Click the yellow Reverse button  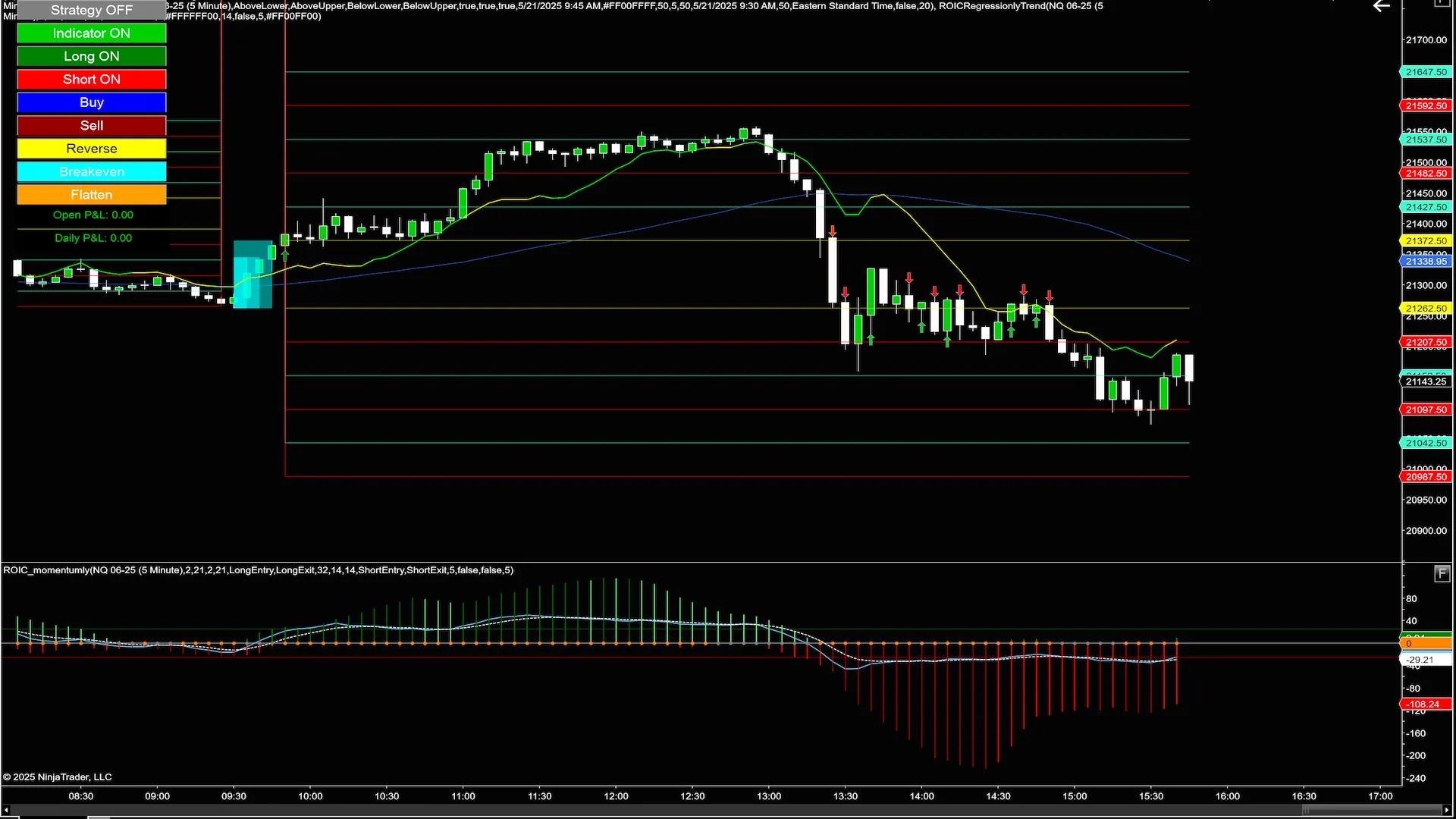tap(91, 149)
